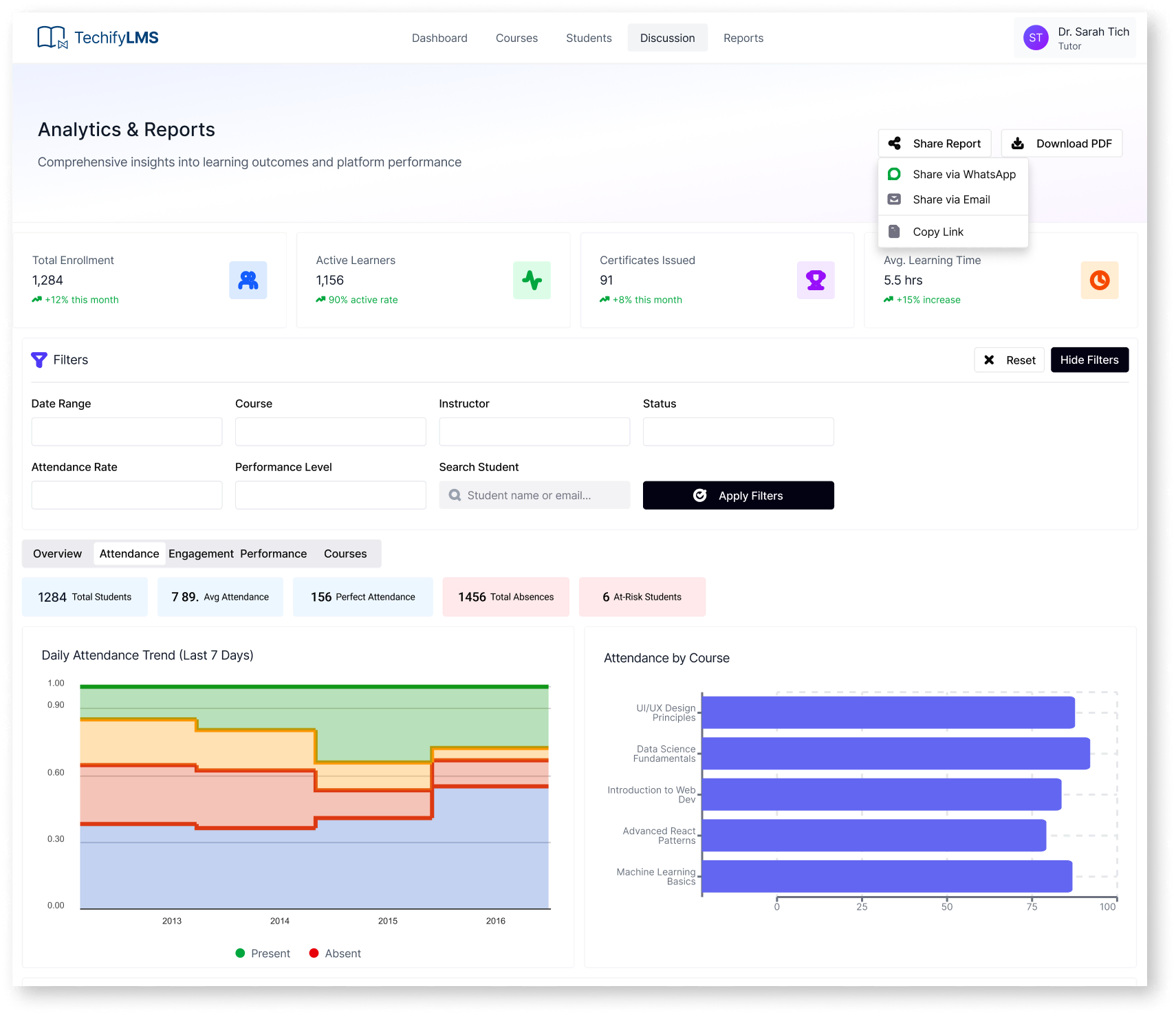Click the Data Science Fundamentals bar
Screen dimensions: 1176x1015
pos(895,754)
